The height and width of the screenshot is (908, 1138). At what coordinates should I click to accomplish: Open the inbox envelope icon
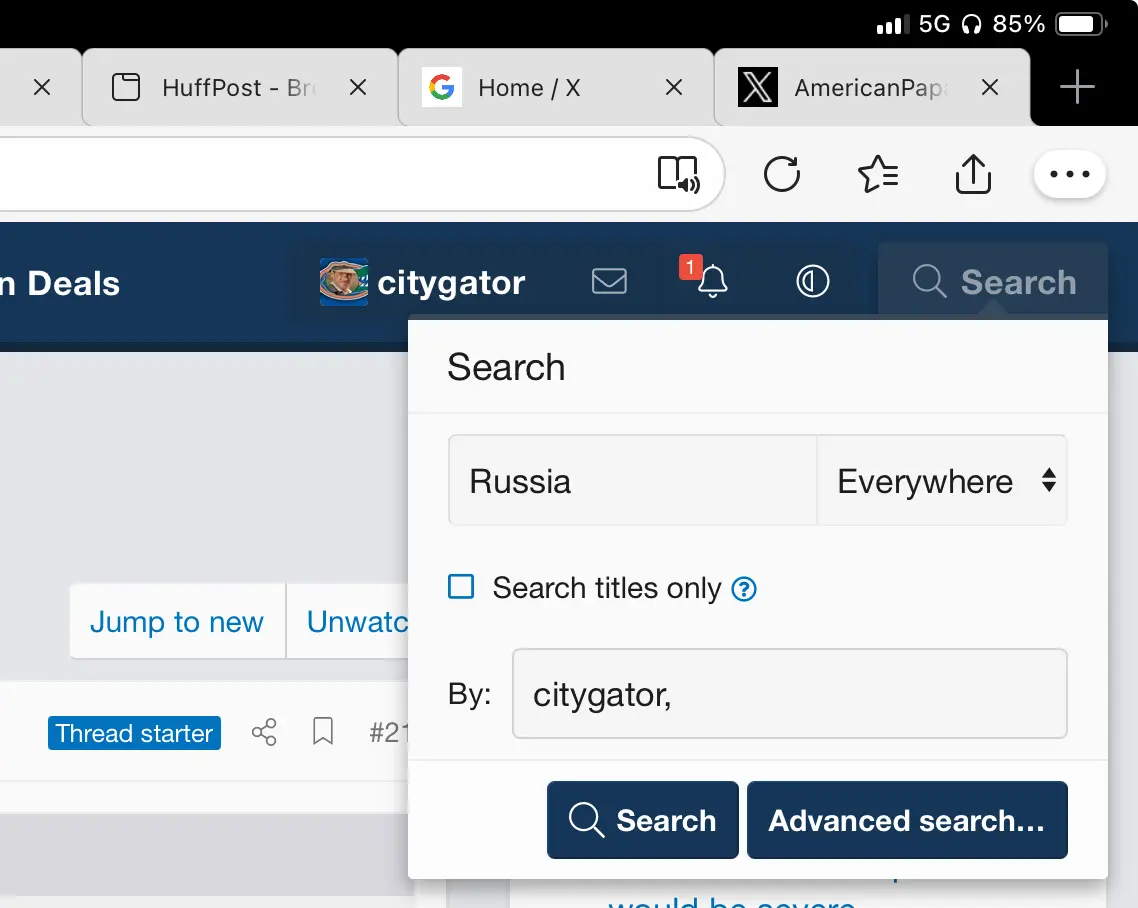[x=609, y=282]
